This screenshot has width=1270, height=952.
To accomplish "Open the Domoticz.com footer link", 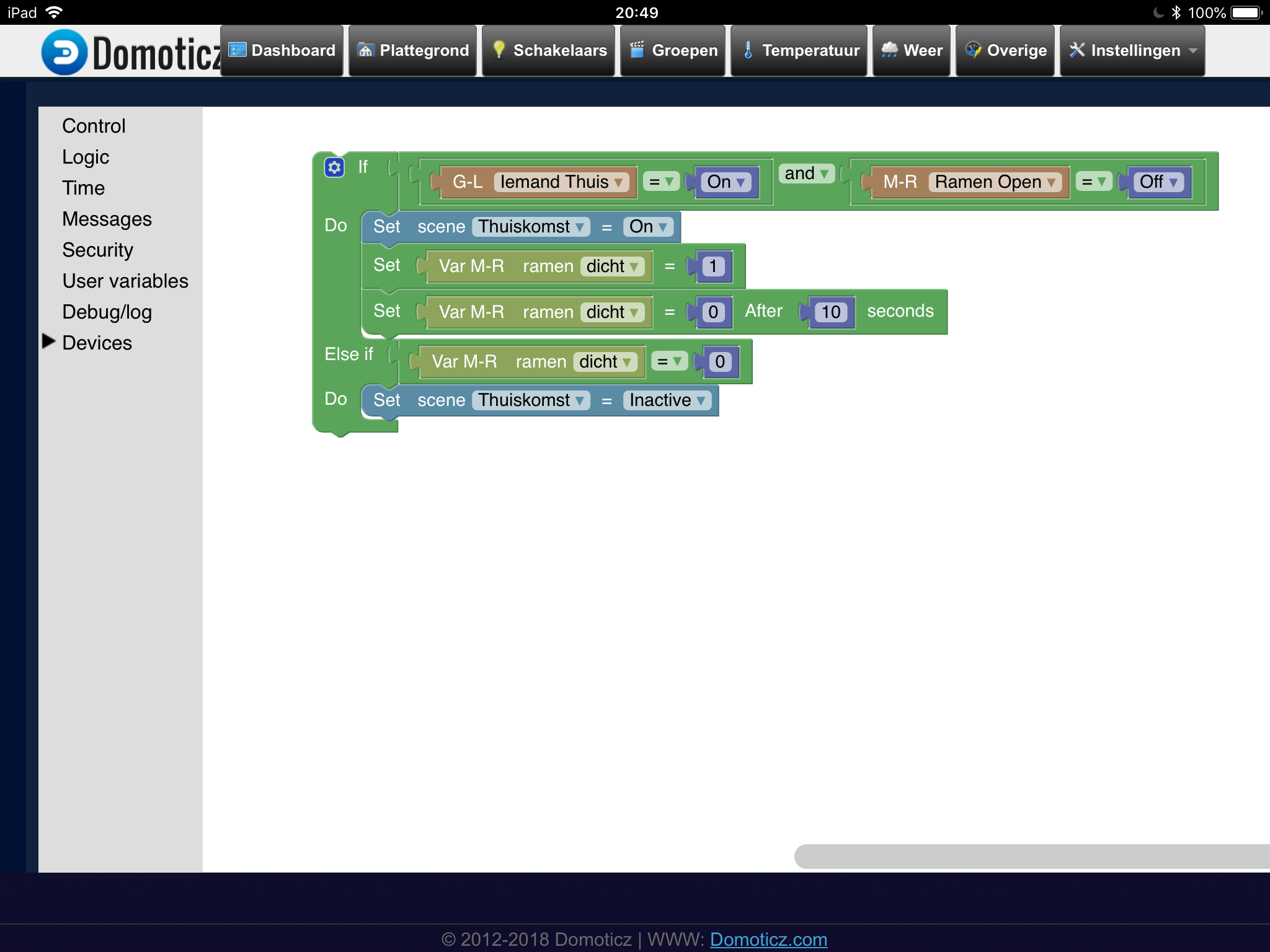I will [x=768, y=940].
